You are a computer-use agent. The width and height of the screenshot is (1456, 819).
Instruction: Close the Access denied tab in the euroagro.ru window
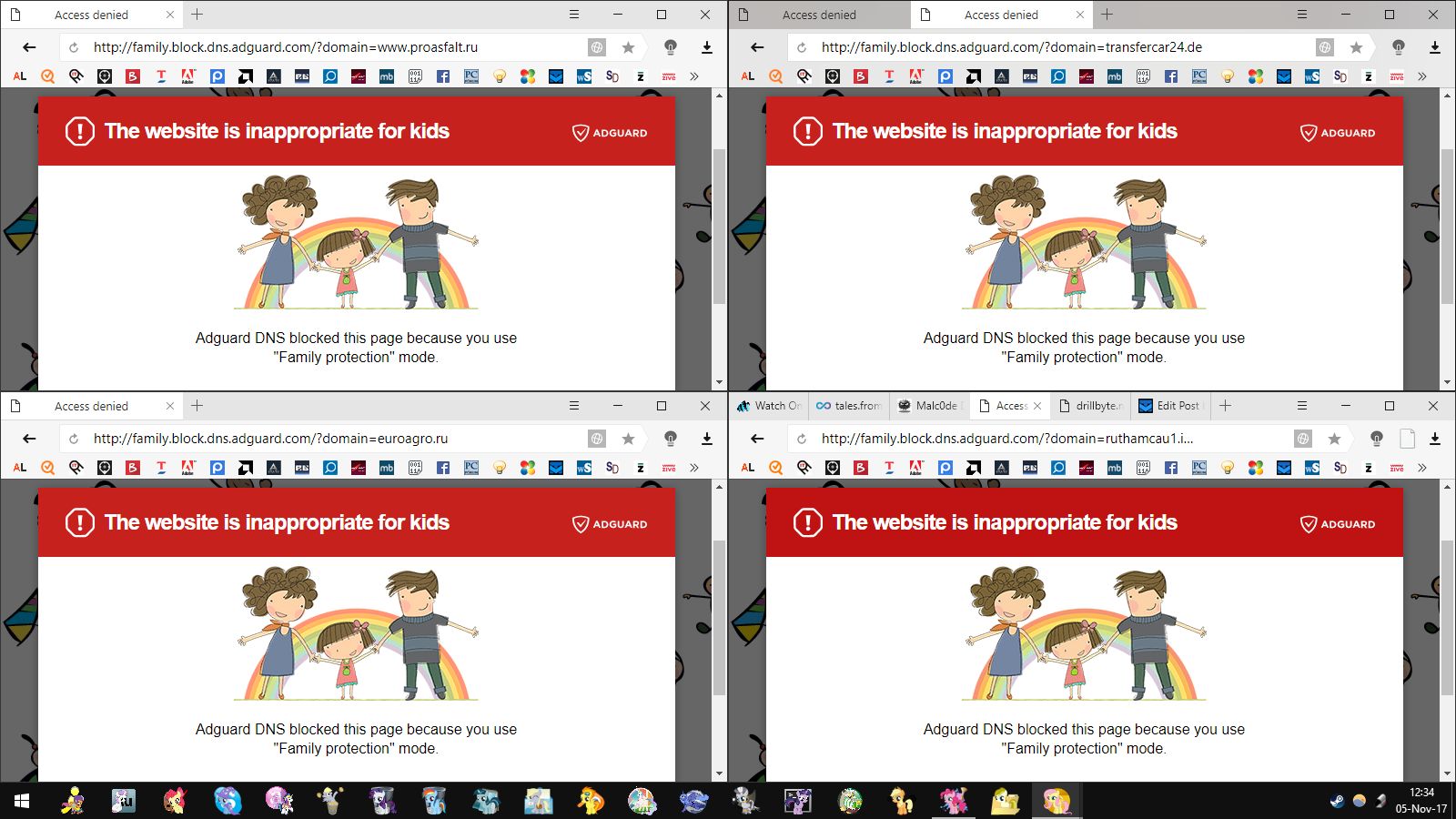coord(170,406)
